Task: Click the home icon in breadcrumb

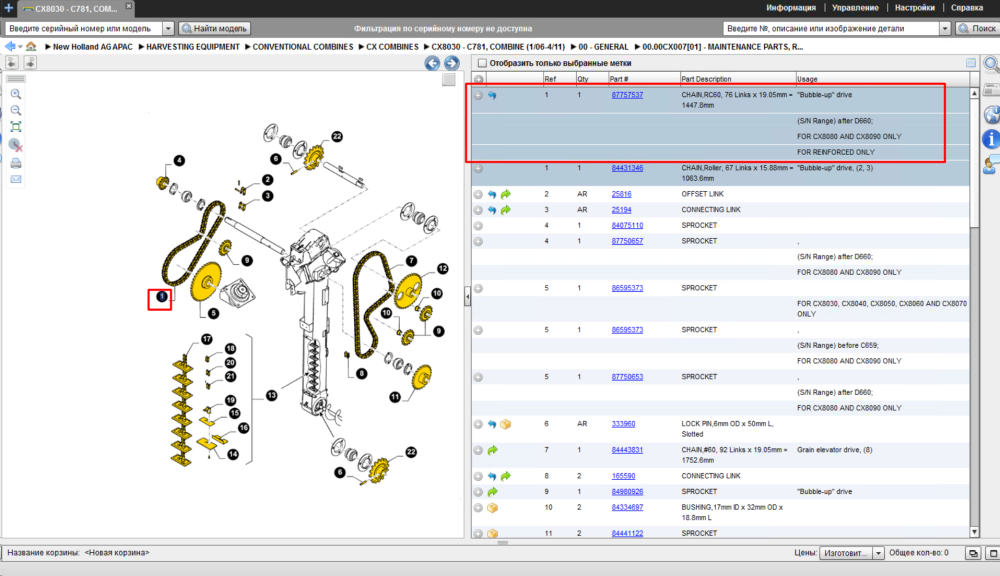Action: (x=31, y=47)
